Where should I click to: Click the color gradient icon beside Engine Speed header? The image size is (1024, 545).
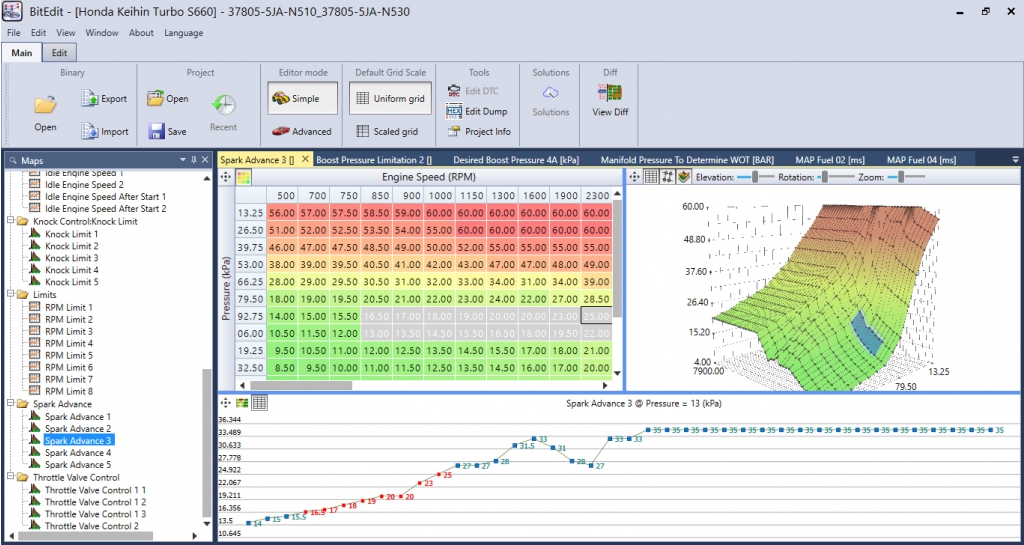pyautogui.click(x=243, y=177)
